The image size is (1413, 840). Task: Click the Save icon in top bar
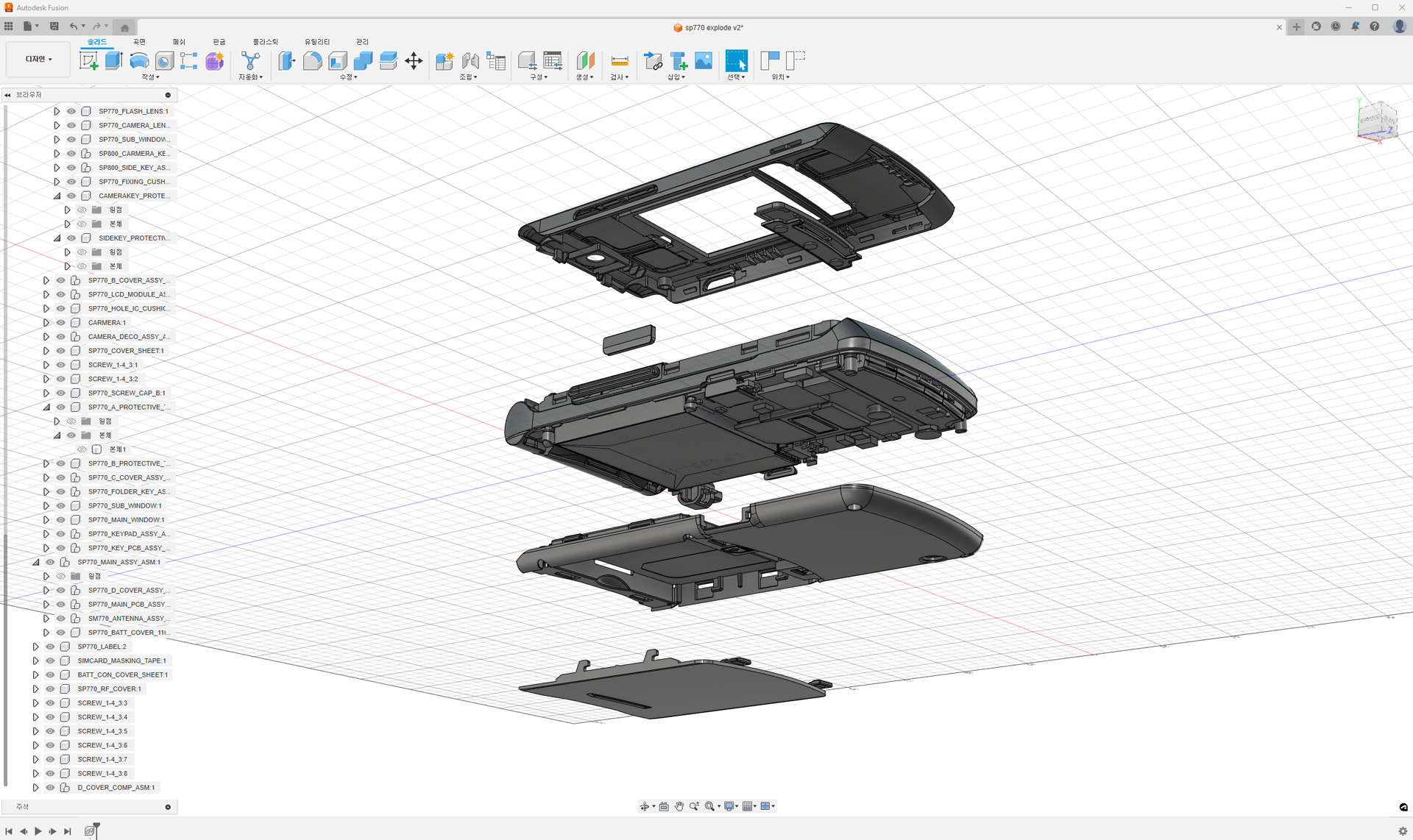(x=54, y=26)
